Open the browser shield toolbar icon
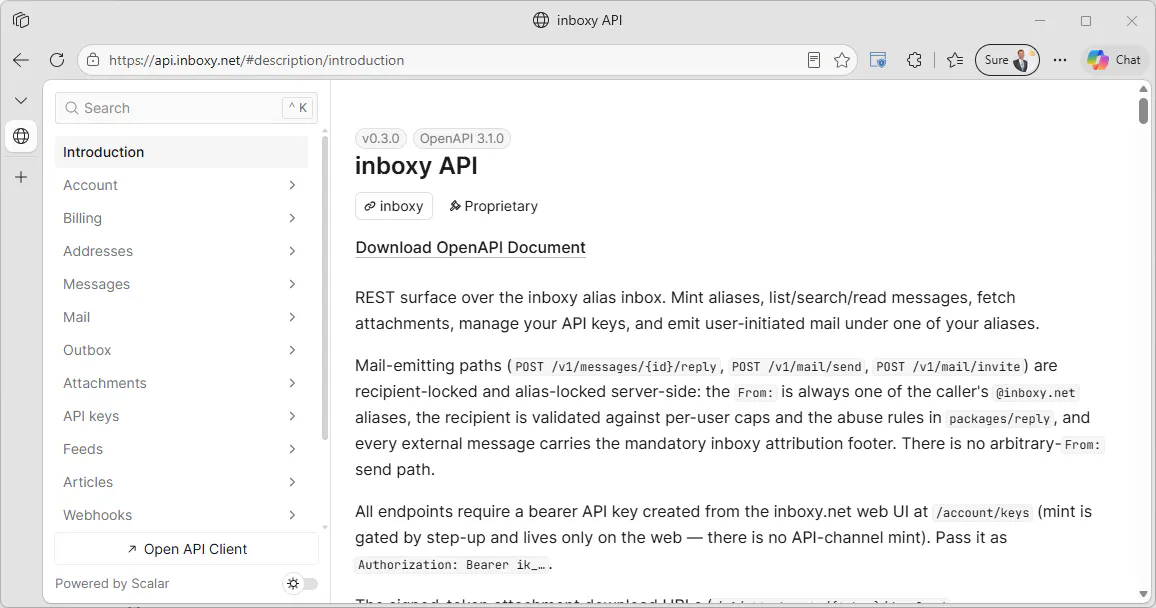 [x=878, y=60]
